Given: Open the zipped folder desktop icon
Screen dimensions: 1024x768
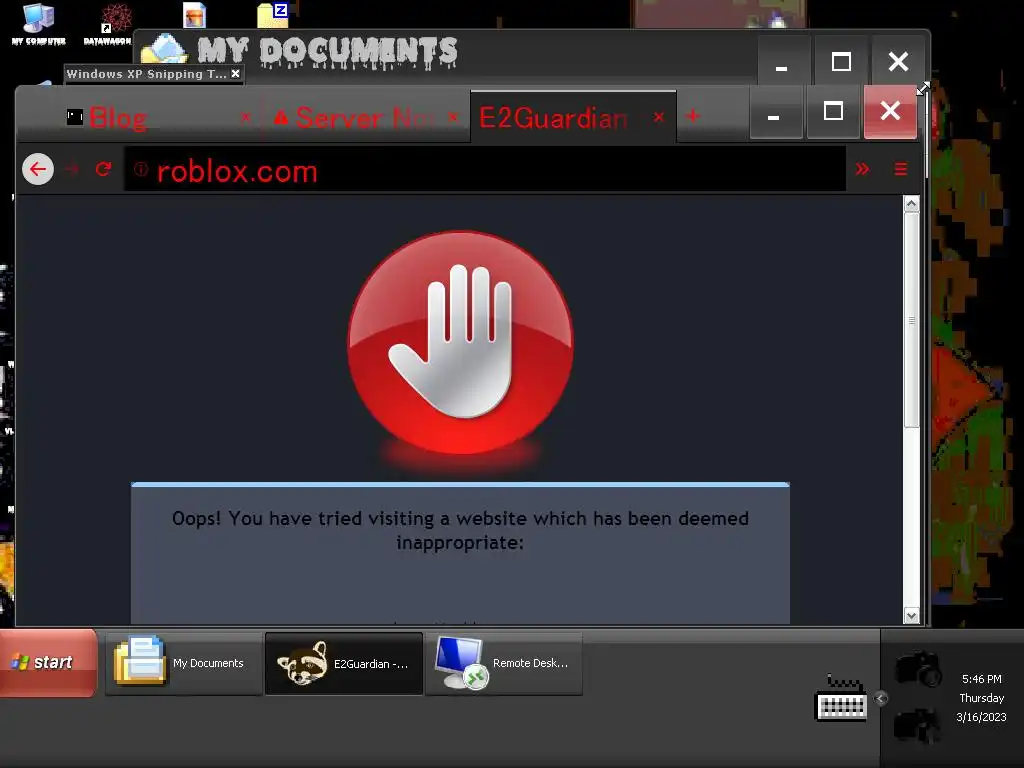Looking at the screenshot, I should tap(273, 14).
